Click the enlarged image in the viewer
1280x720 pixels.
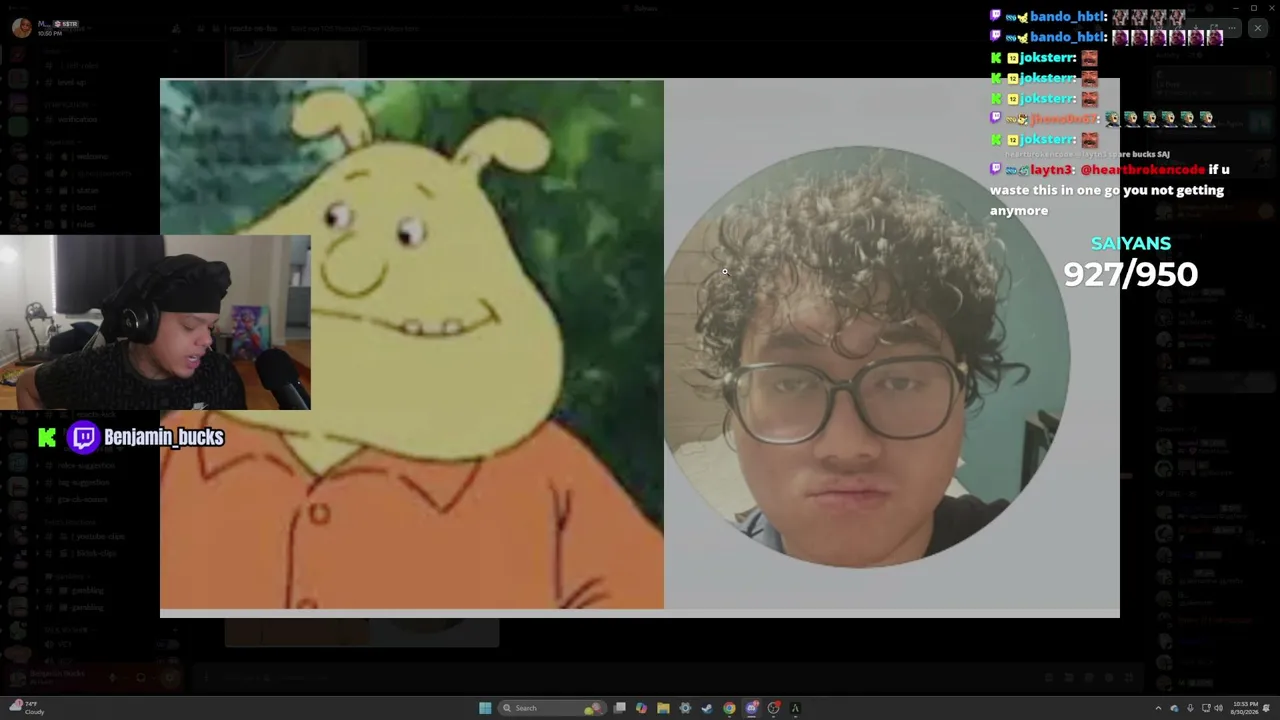click(x=640, y=347)
